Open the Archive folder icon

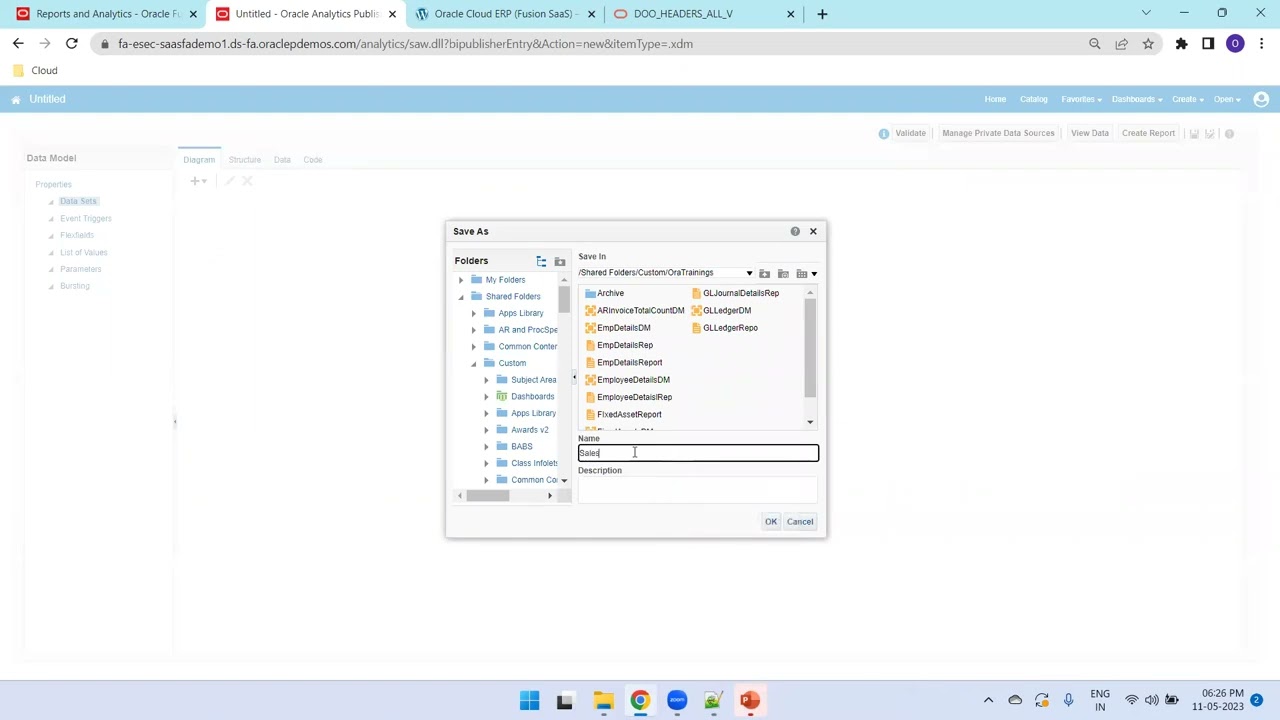point(590,294)
